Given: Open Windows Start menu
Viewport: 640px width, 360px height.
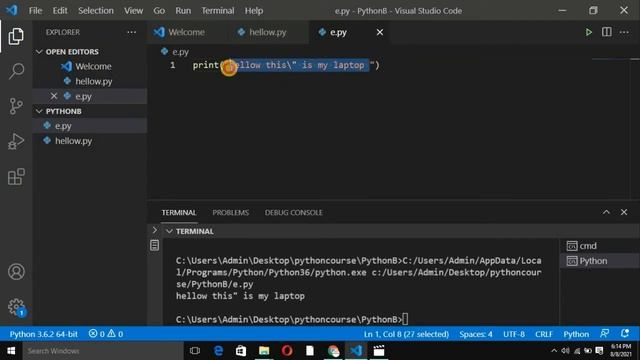Looking at the screenshot, I should point(11,351).
